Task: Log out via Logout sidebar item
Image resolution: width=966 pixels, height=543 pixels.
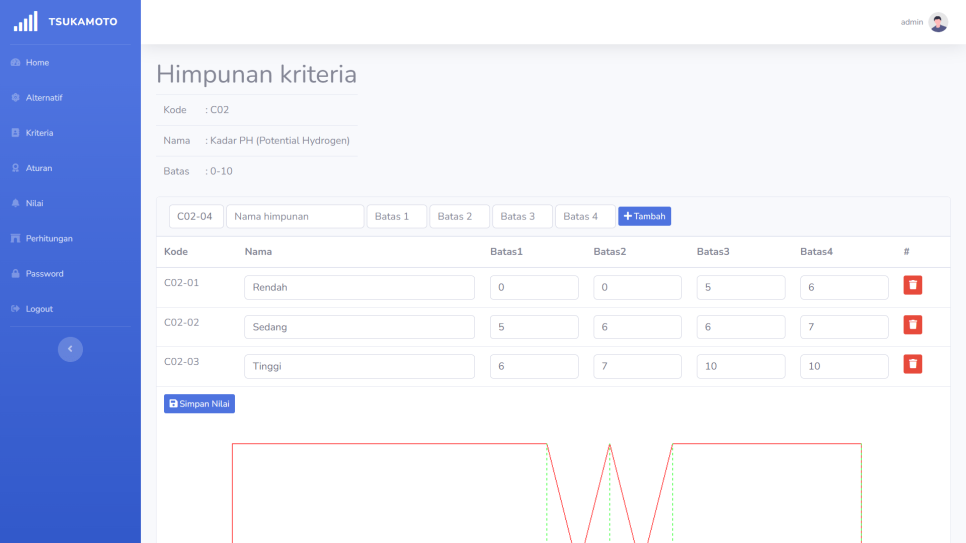Action: [x=38, y=309]
